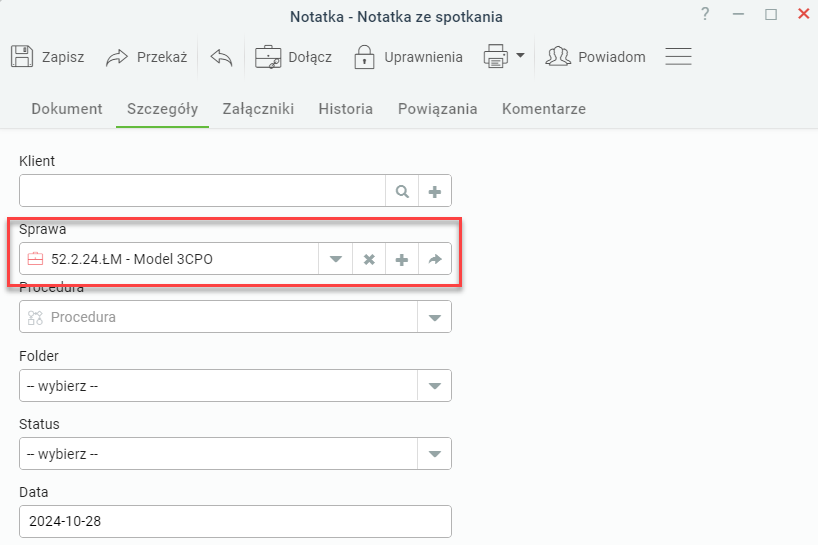This screenshot has height=545, width=818.
Task: Click the printer icon
Action: pos(496,56)
